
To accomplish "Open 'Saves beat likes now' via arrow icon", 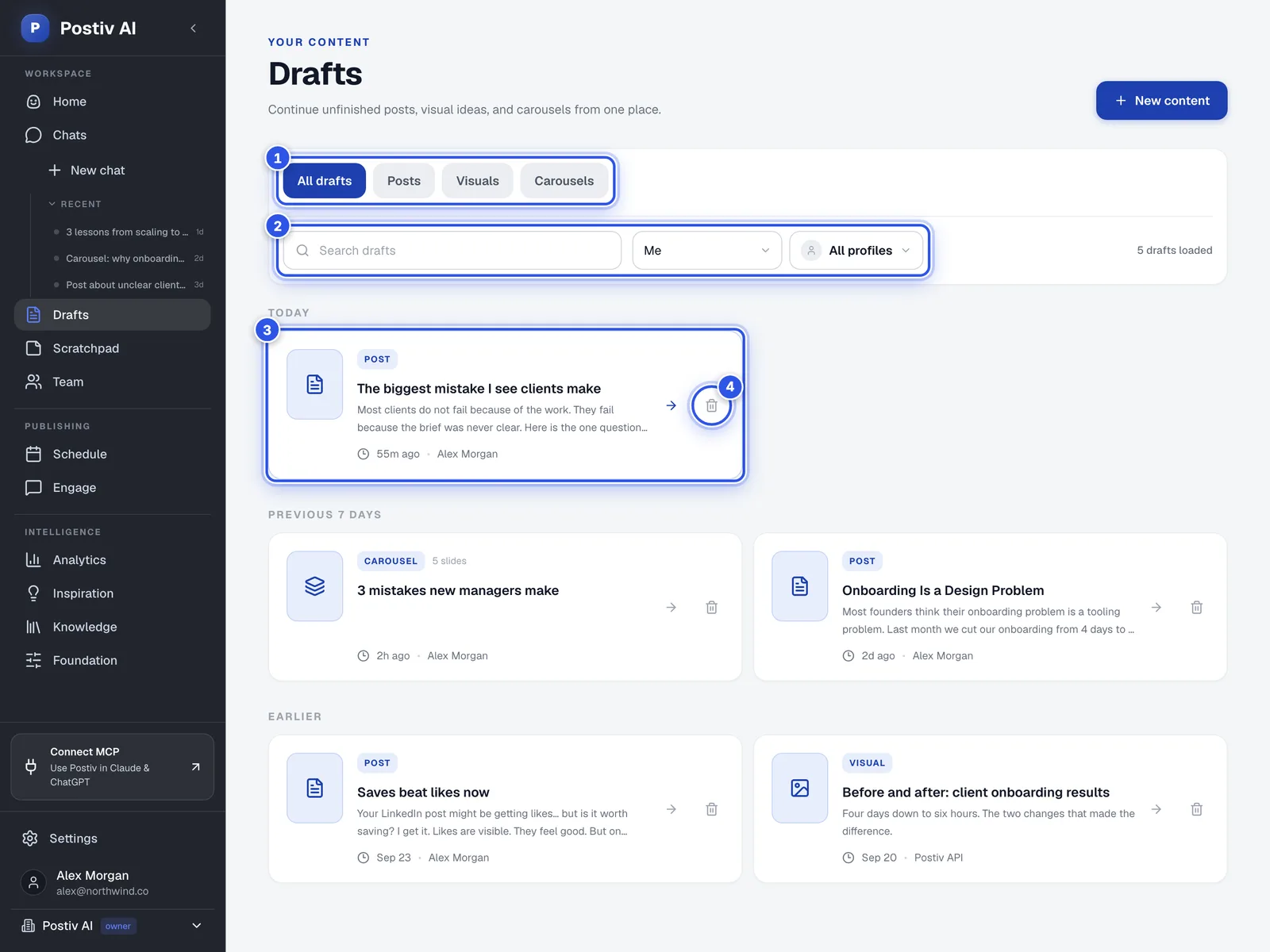I will coord(672,809).
